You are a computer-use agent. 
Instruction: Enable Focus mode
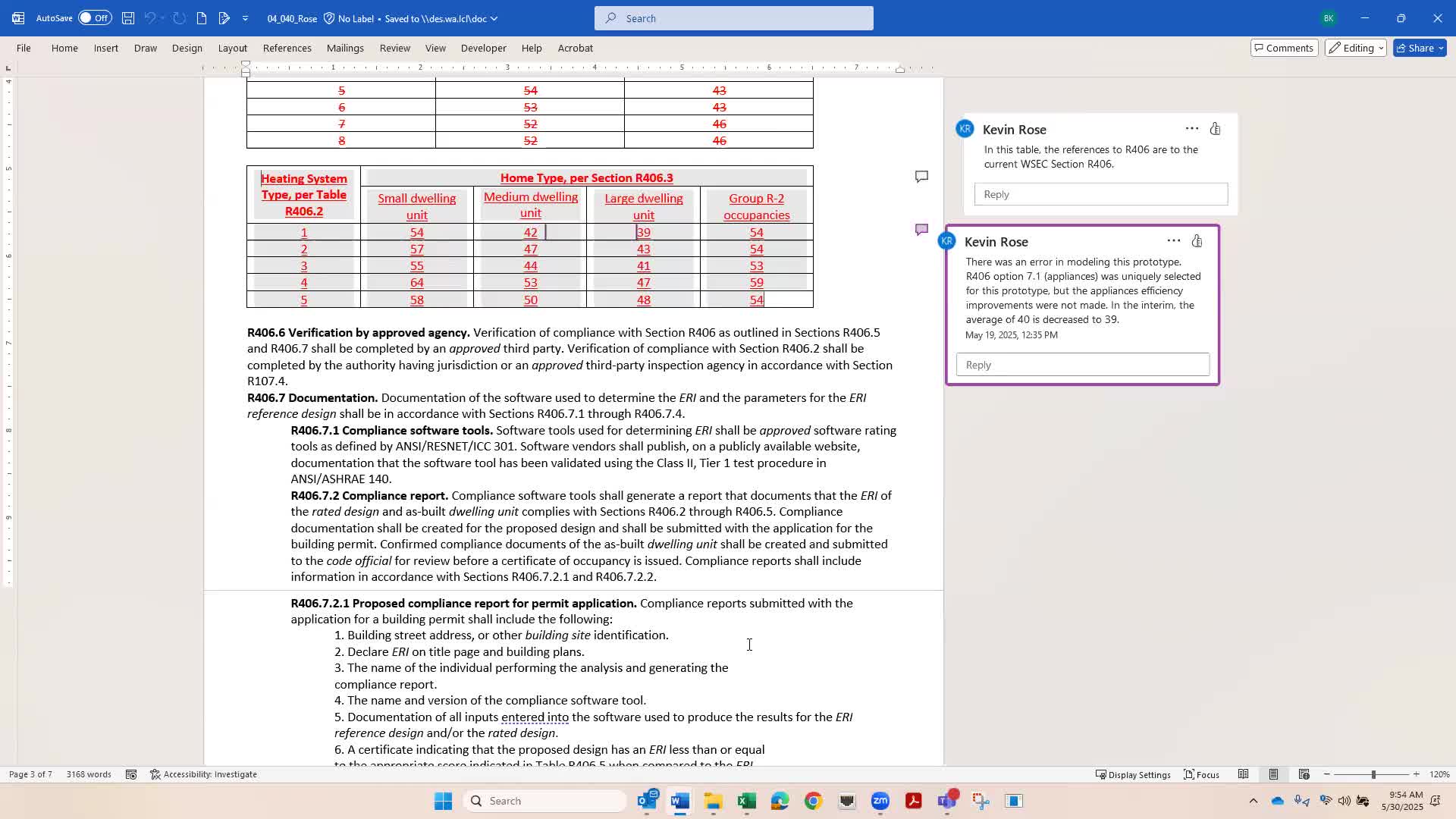pyautogui.click(x=1202, y=774)
